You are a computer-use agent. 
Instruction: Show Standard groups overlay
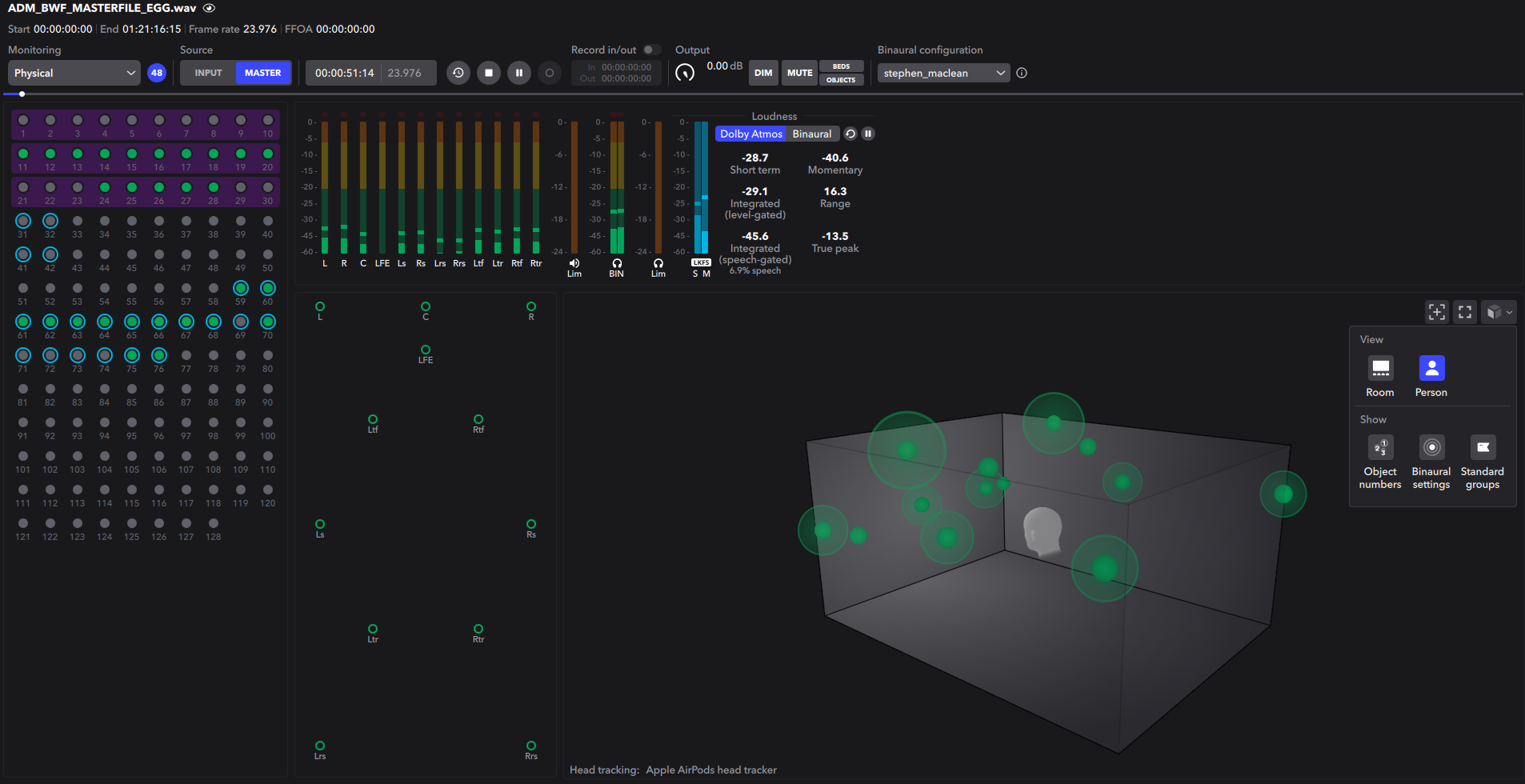[x=1482, y=447]
